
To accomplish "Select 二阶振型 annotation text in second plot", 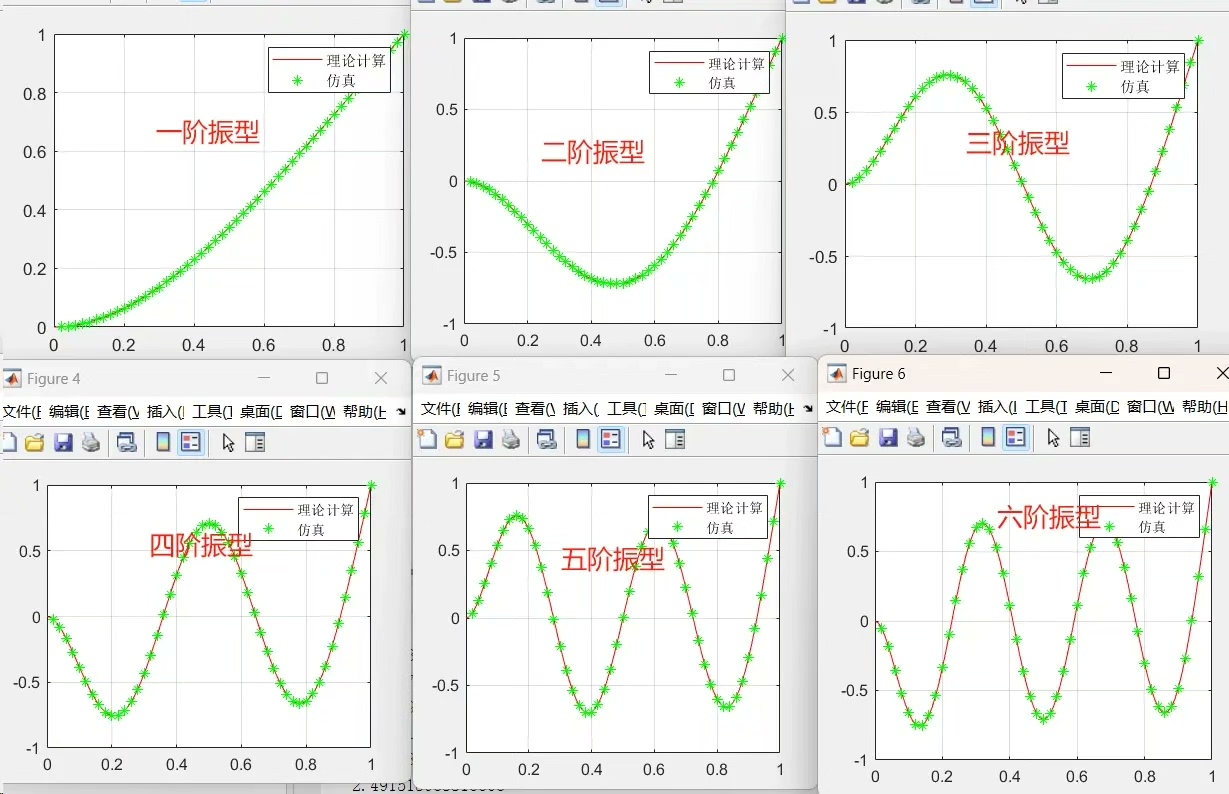I will [x=593, y=152].
